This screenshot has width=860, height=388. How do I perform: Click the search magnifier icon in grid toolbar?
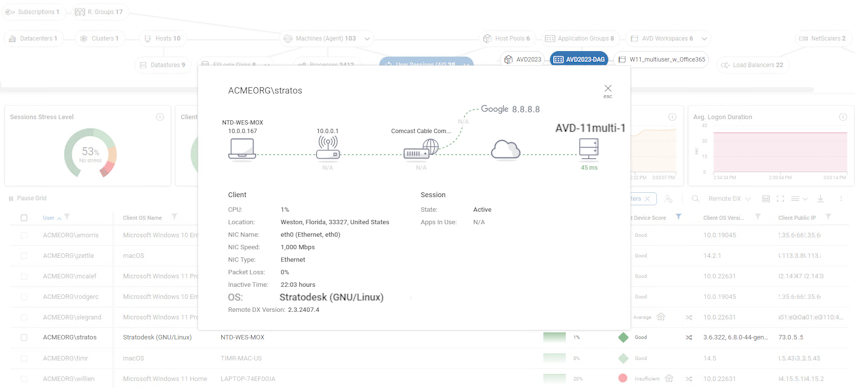(695, 199)
